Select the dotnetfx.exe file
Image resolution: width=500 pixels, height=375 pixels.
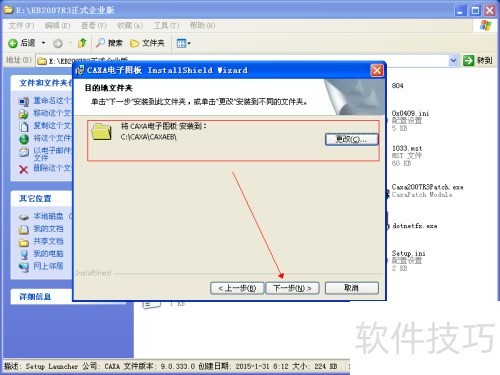click(414, 226)
